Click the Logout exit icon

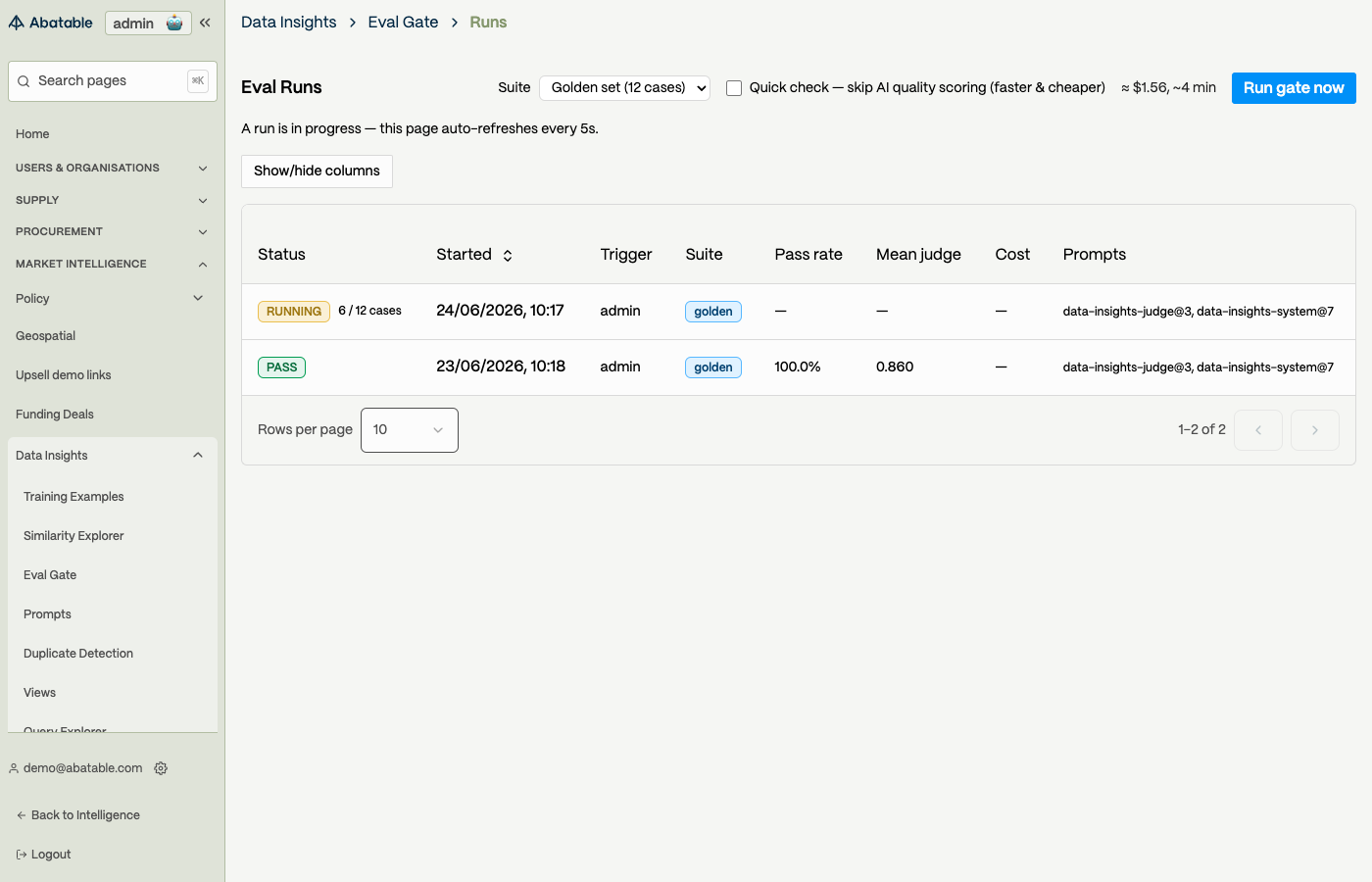(22, 855)
